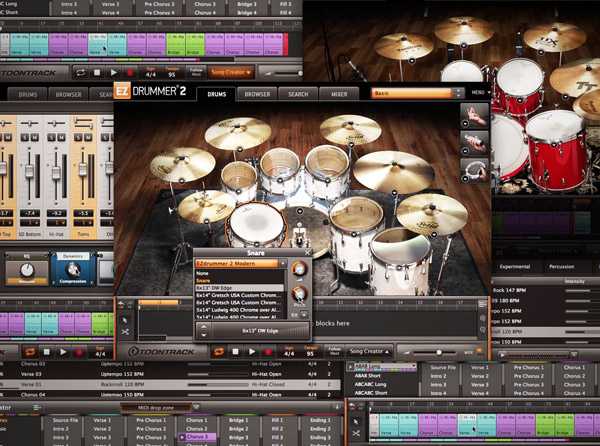Screen dimensions: 600x446
Task: Open the EZdrummer 2 Modern library dropdown
Action: (x=241, y=264)
